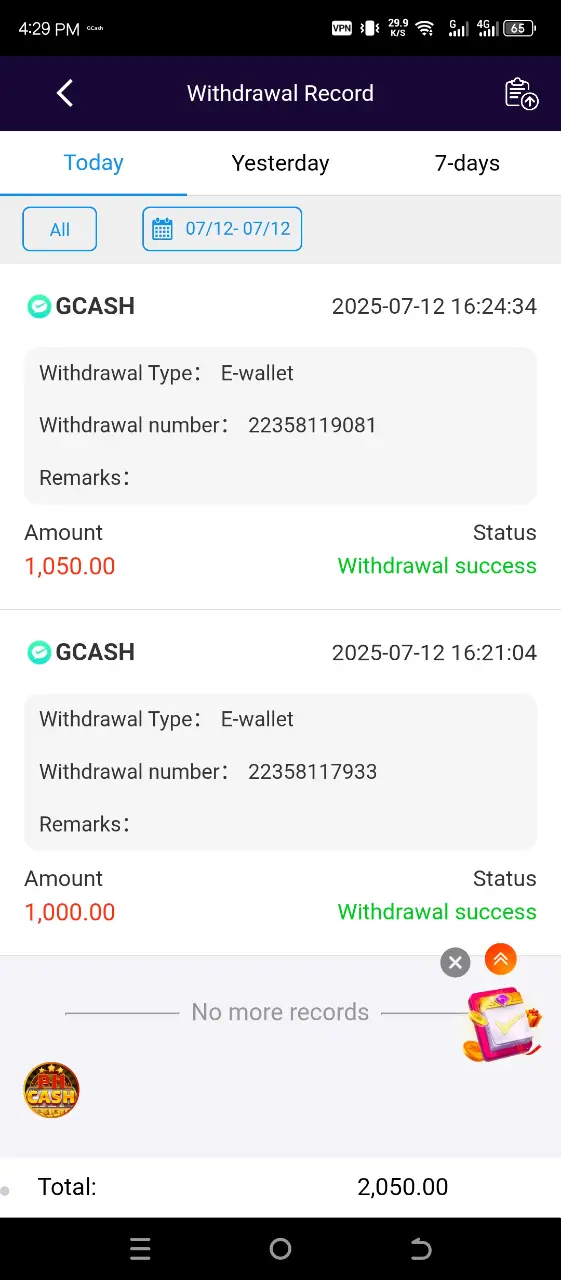Select withdrawal number 22358119081

[312, 425]
